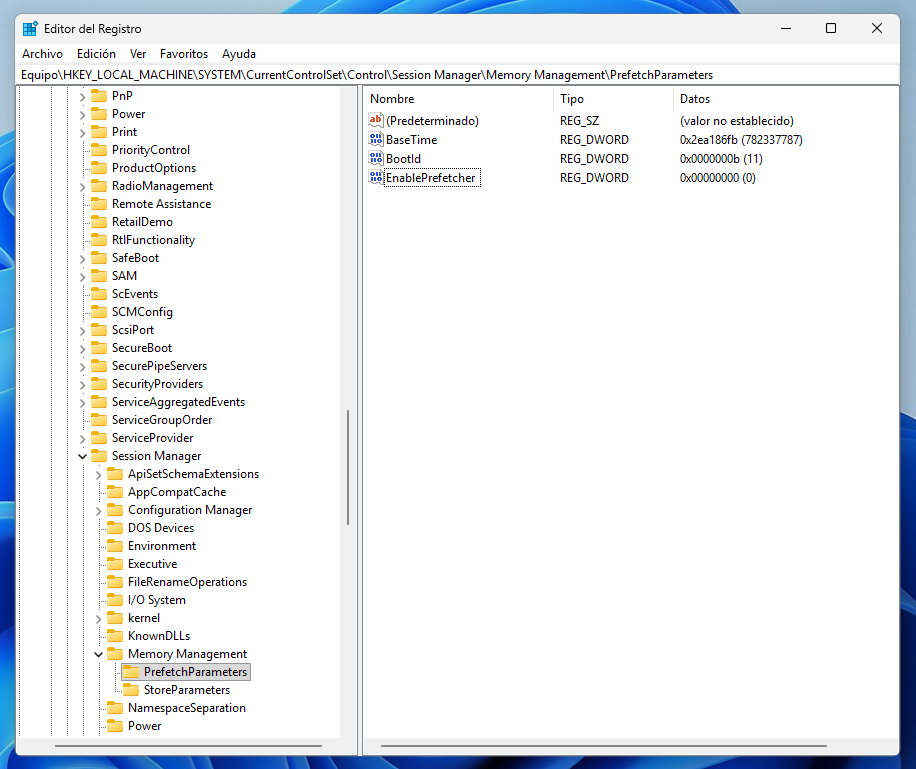Click the SAM folder icon
This screenshot has width=916, height=769.
pos(99,276)
